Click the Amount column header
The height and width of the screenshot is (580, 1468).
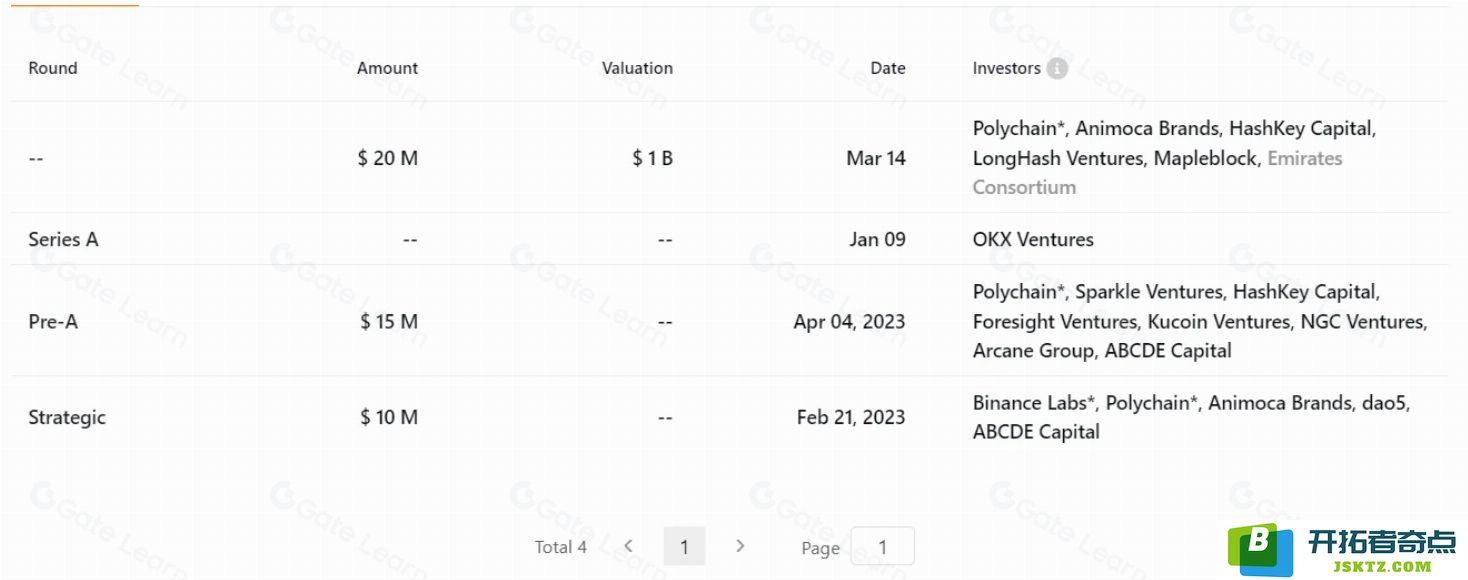(x=387, y=68)
